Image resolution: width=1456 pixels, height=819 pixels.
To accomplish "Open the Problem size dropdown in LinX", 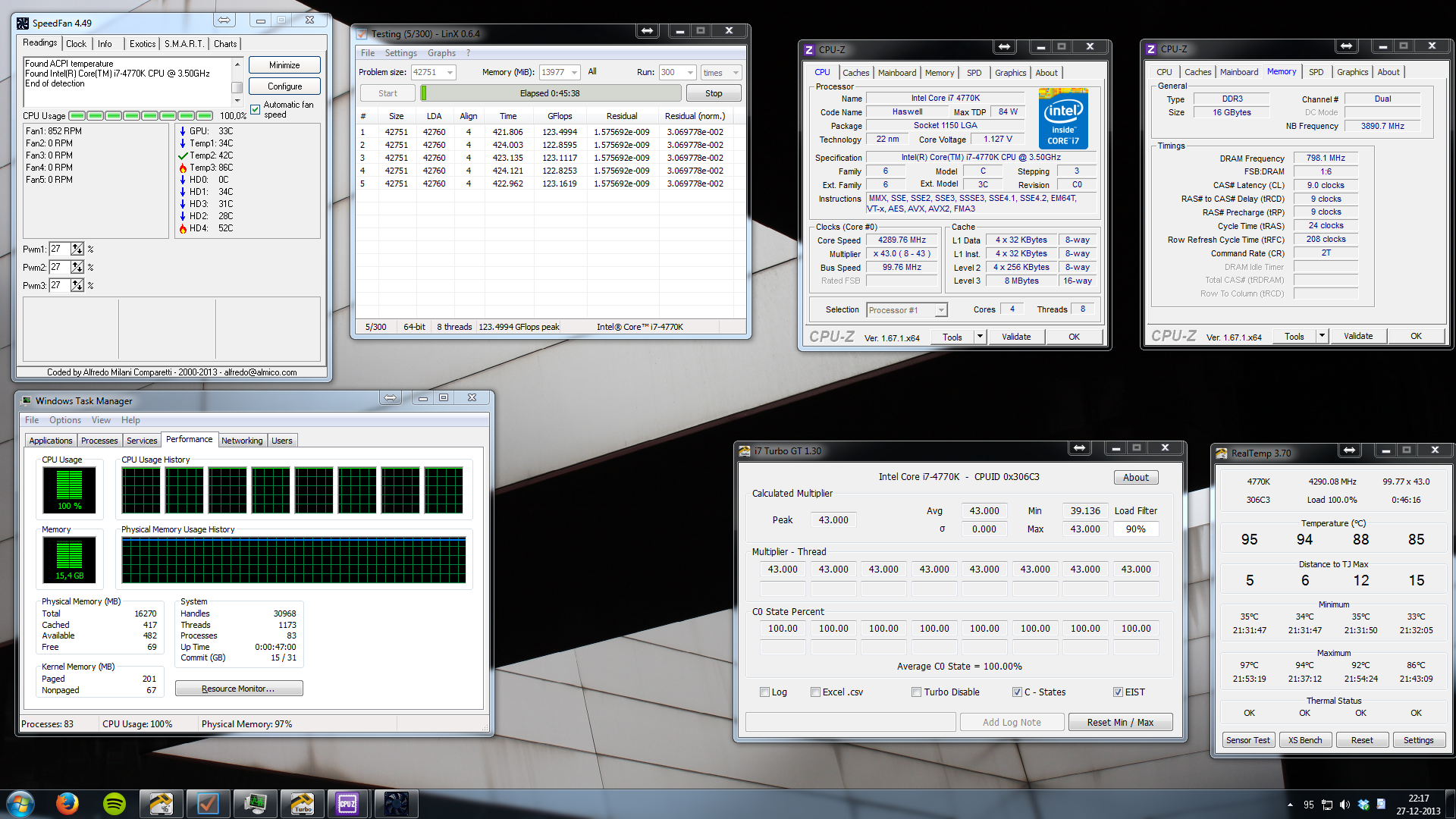I will (x=450, y=73).
